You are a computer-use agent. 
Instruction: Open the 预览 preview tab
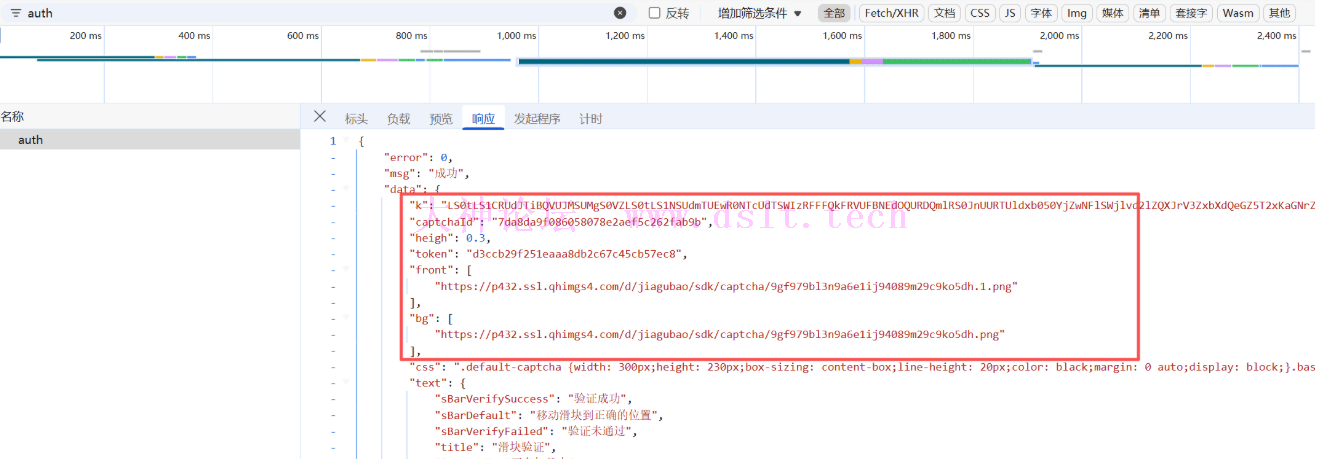(x=441, y=119)
